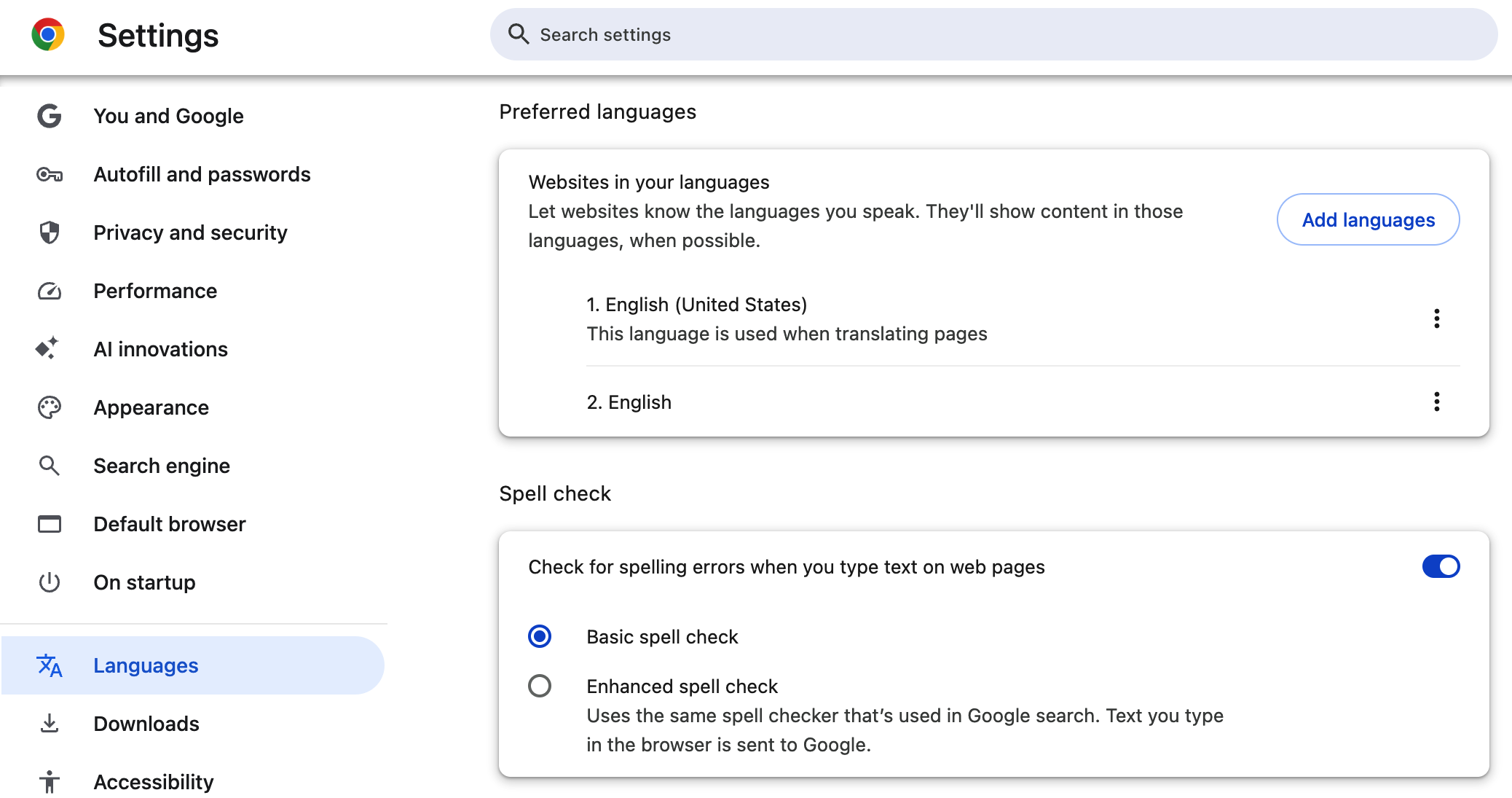
Task: Click the speedometer Performance icon
Action: 50,291
